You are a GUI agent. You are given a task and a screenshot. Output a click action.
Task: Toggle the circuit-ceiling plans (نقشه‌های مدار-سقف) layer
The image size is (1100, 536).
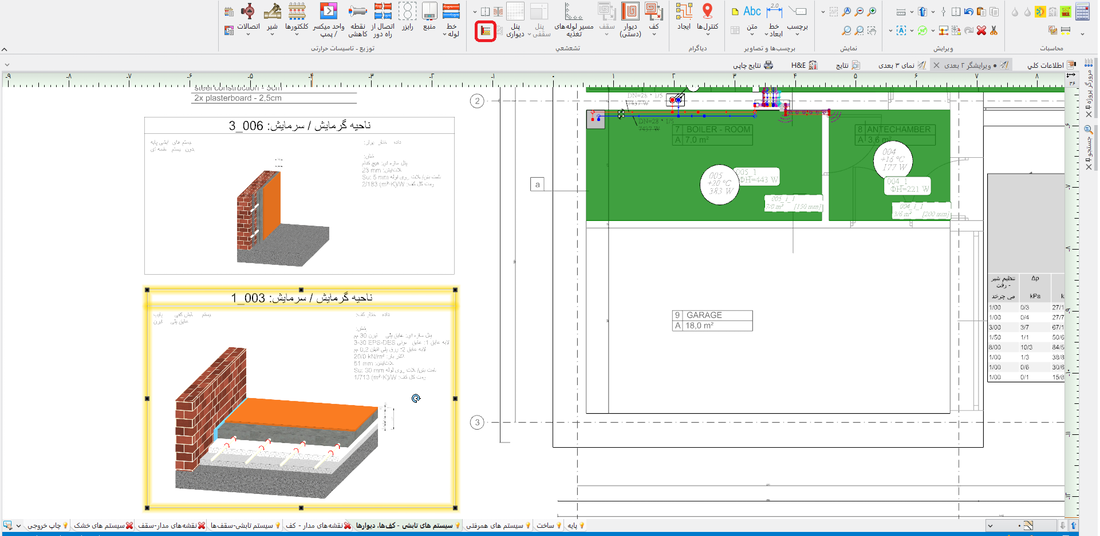click(x=170, y=525)
